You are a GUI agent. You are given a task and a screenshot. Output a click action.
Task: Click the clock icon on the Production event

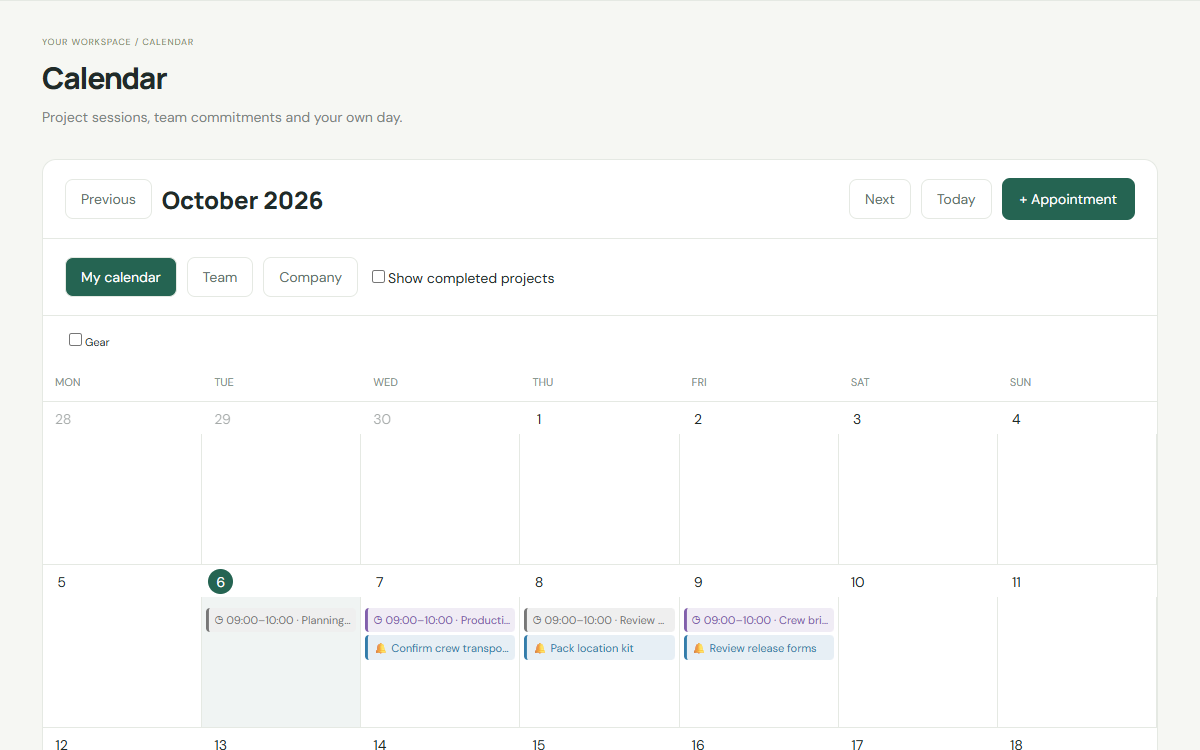click(x=378, y=620)
